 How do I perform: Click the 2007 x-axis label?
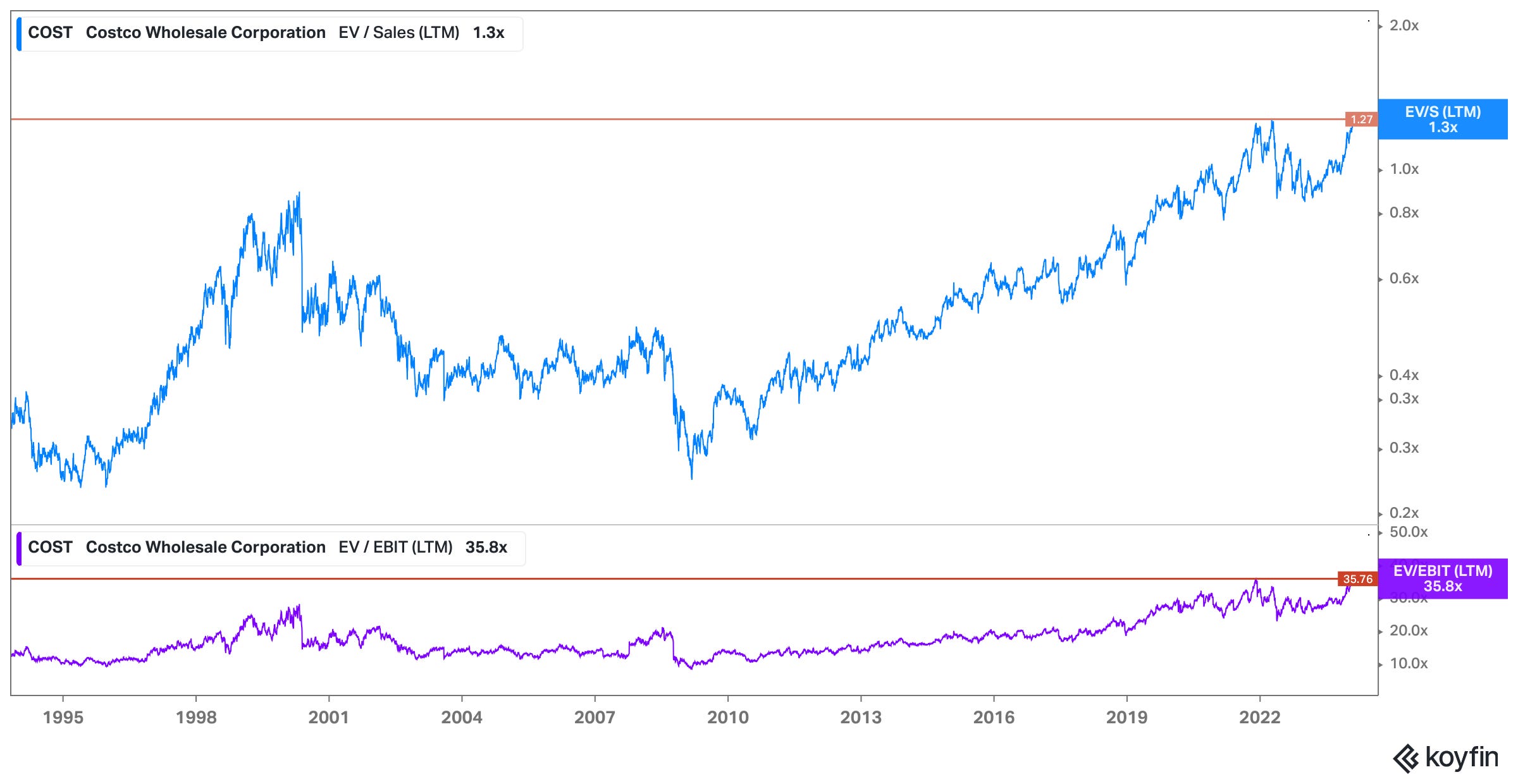click(595, 718)
